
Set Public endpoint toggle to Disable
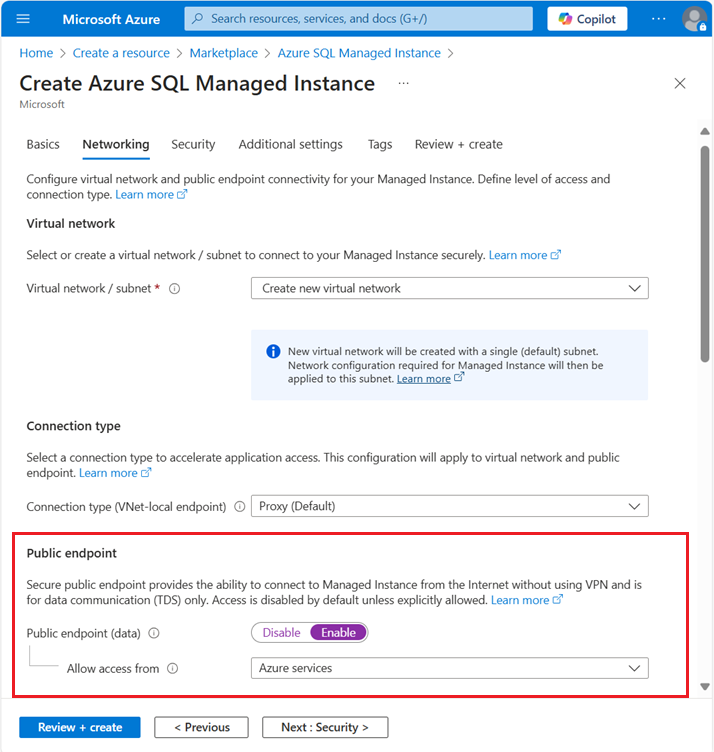click(281, 633)
